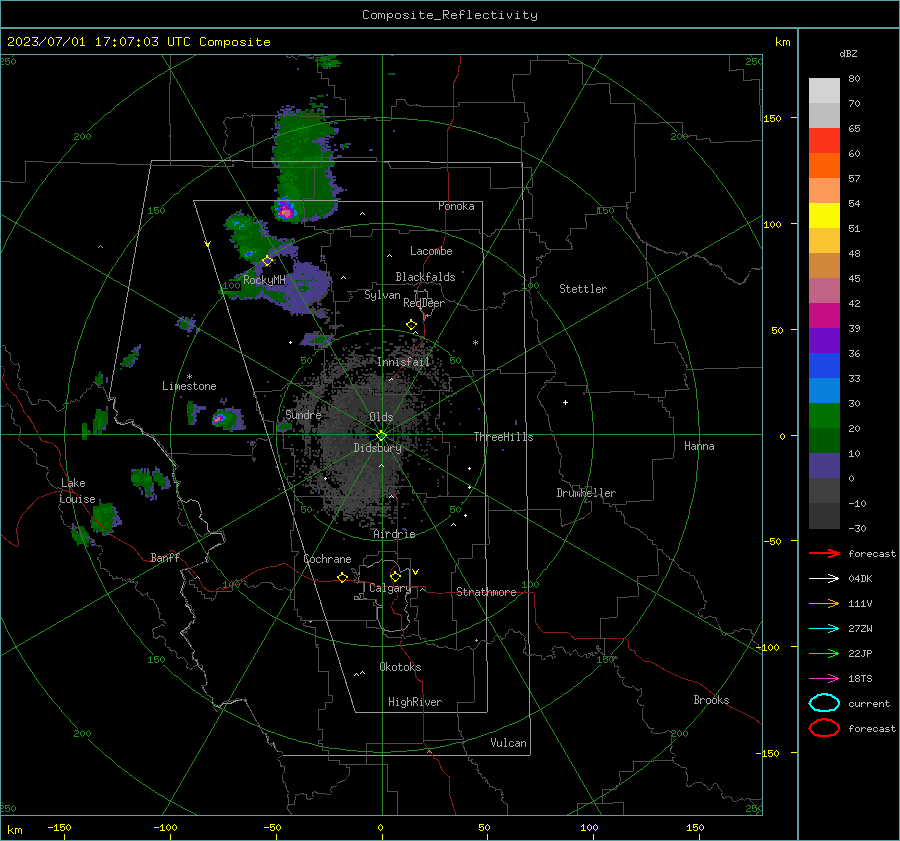Select the 0 dBZ purple color swatch
Screen dimensions: 900x841
[x=824, y=466]
